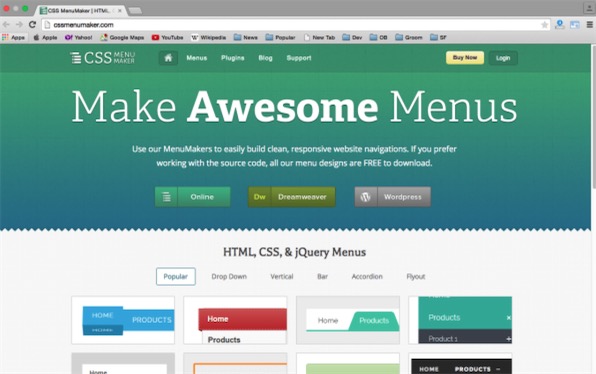Select the Drop Down menus tab
Viewport: 596px width, 374px height.
pyautogui.click(x=229, y=276)
